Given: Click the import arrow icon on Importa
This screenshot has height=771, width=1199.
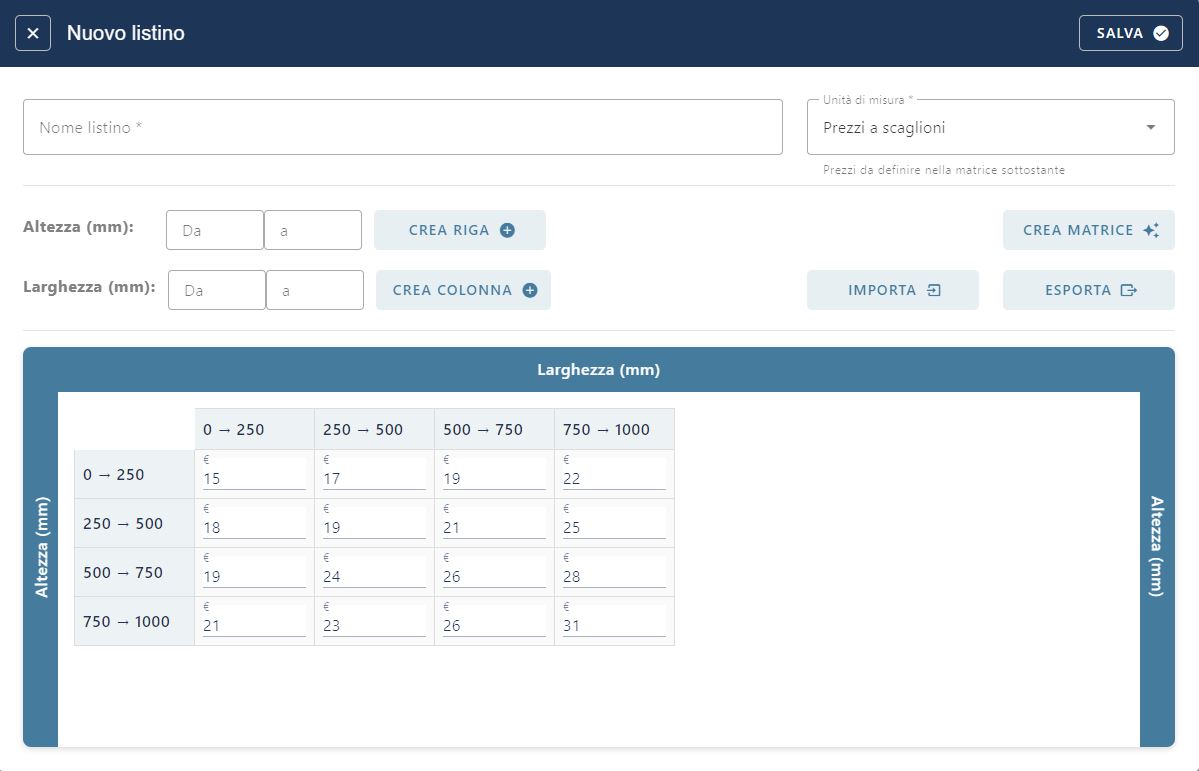Looking at the screenshot, I should coord(934,290).
